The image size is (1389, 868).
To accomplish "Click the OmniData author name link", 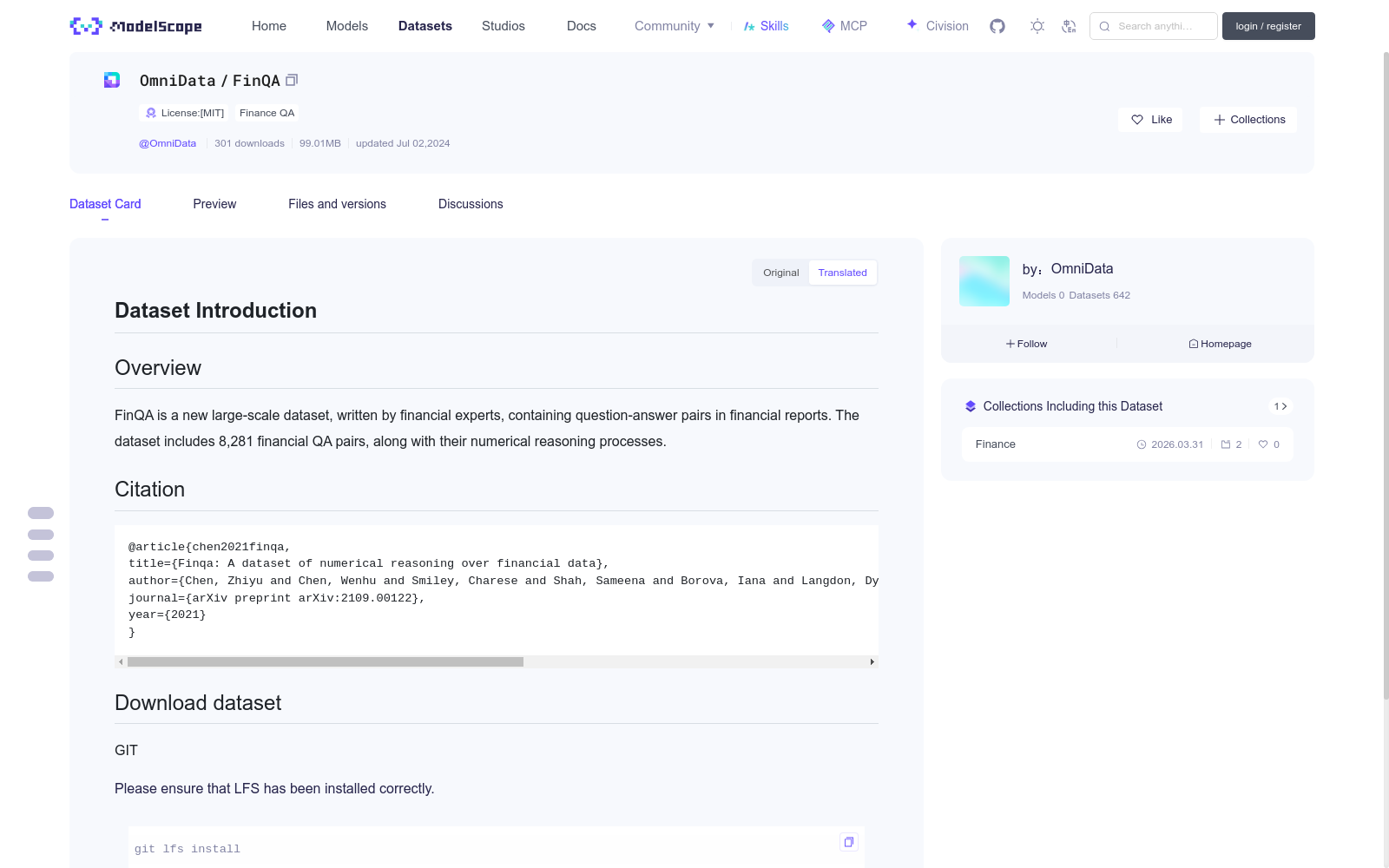I will pyautogui.click(x=1082, y=269).
